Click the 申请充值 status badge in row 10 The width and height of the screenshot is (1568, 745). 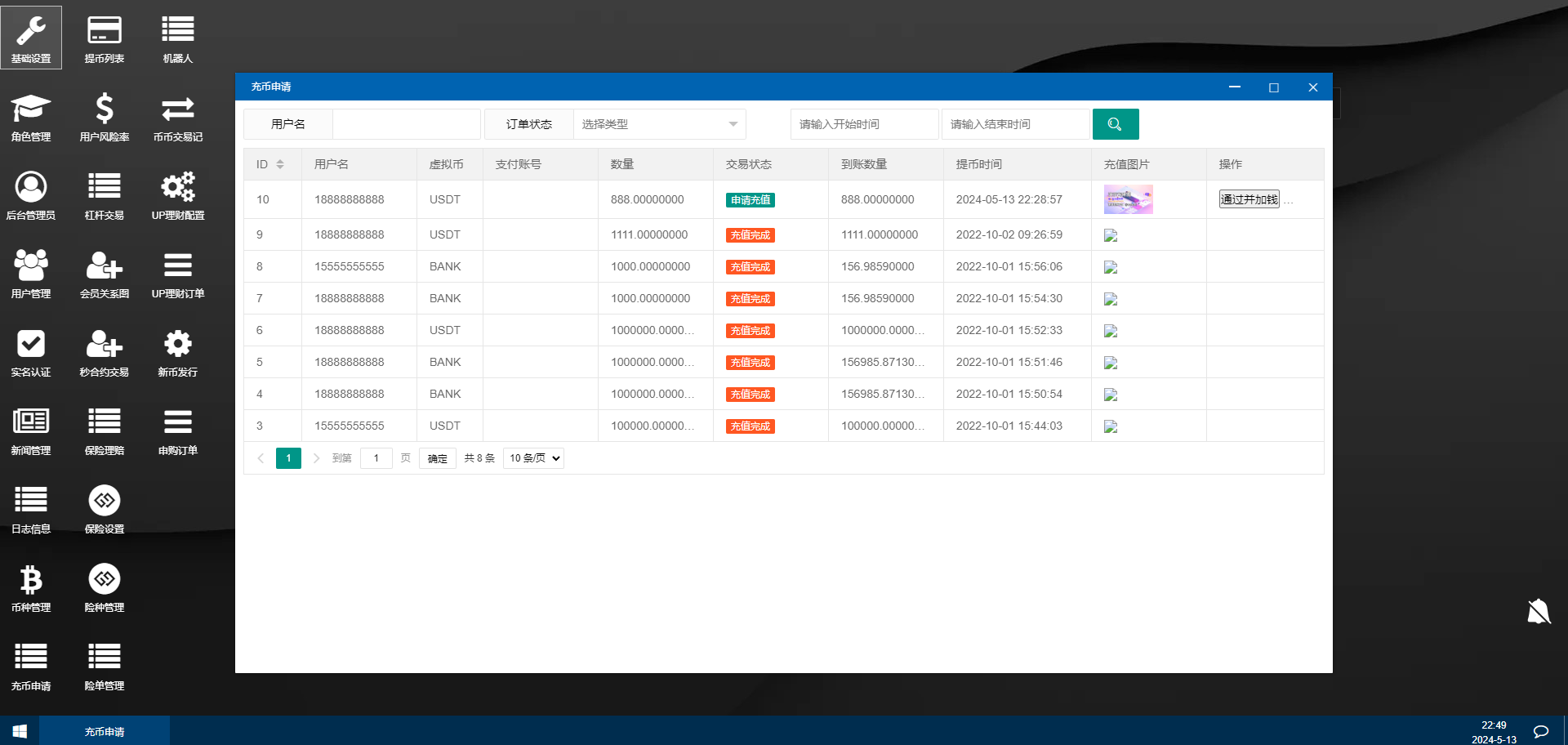pos(751,200)
